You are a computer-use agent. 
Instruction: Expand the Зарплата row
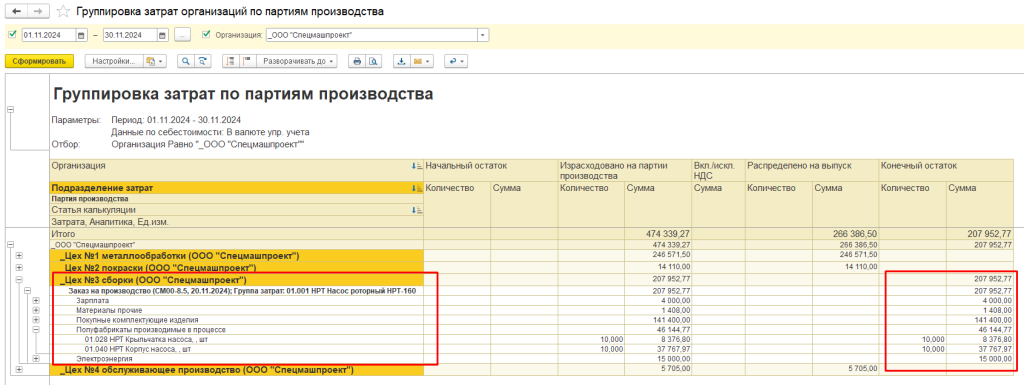click(x=36, y=300)
